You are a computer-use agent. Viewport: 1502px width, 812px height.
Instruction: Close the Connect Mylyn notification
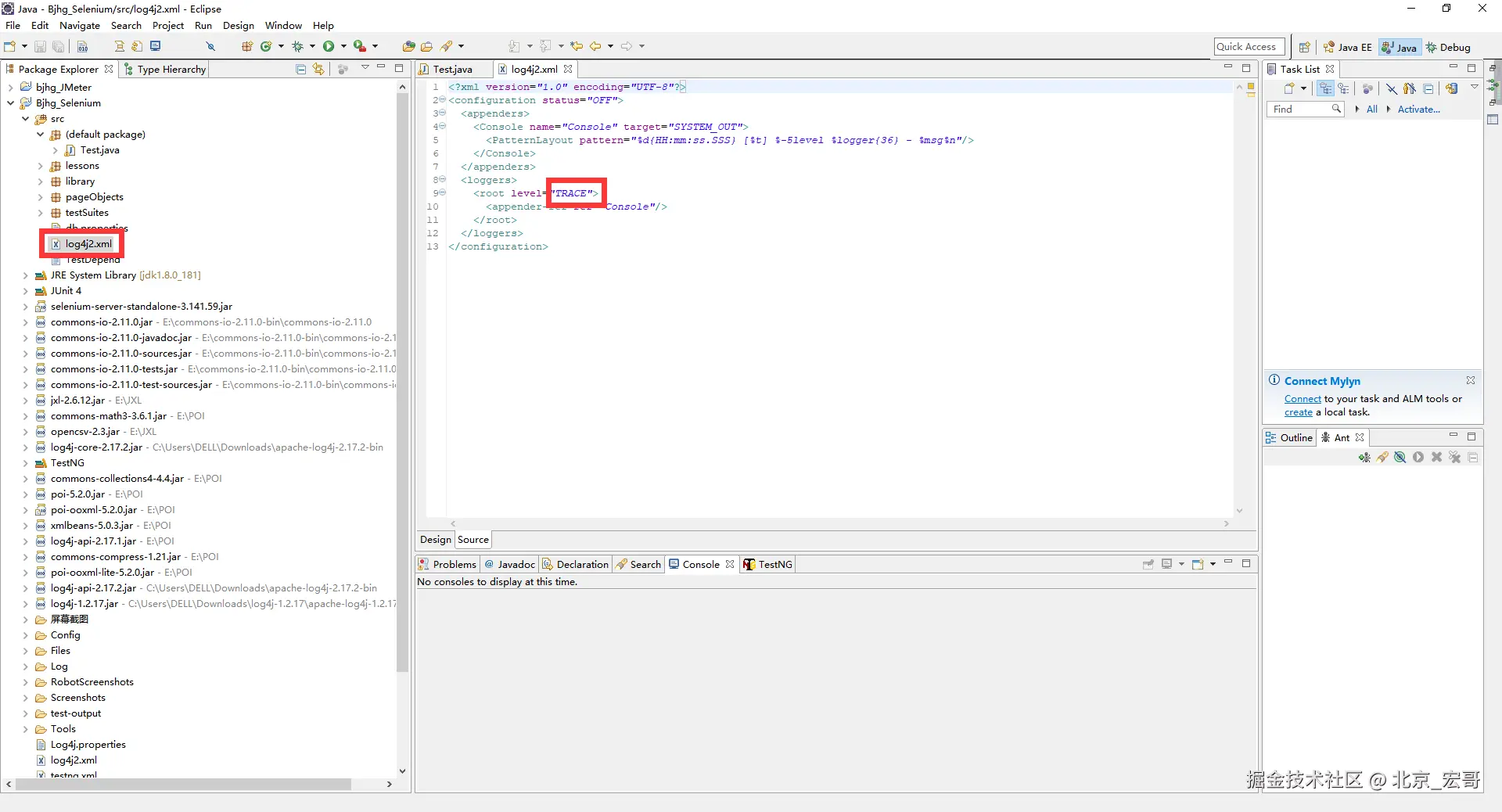click(x=1471, y=381)
